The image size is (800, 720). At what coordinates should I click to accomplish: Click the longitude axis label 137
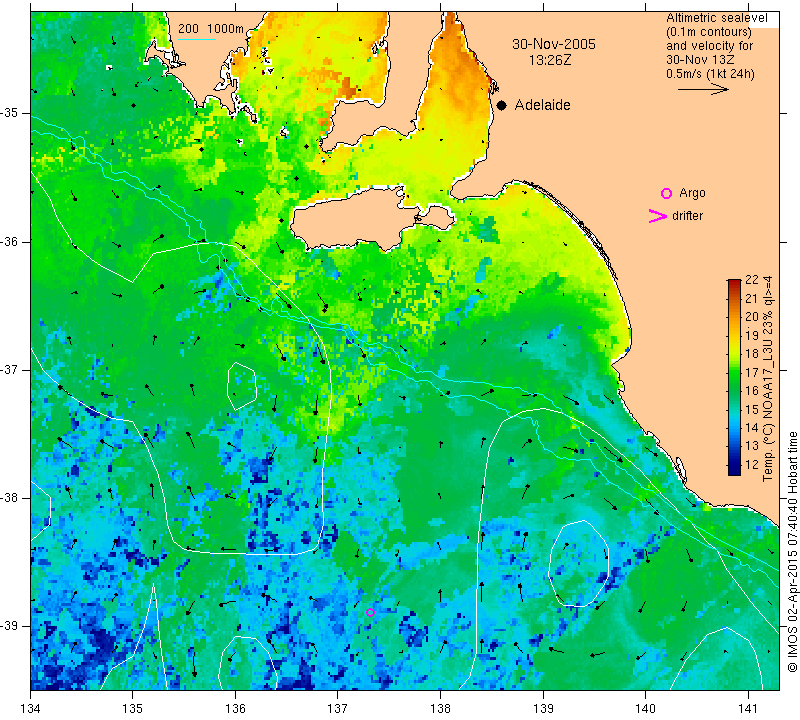point(338,709)
